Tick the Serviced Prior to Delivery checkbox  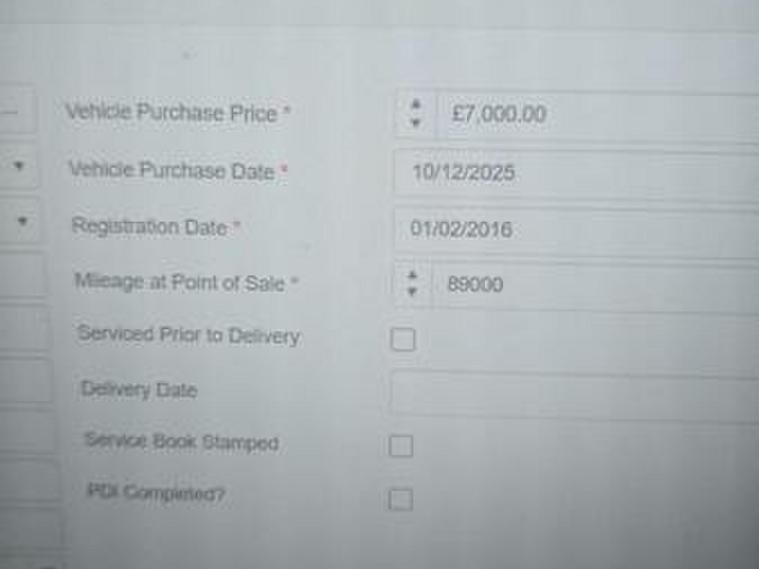[402, 340]
